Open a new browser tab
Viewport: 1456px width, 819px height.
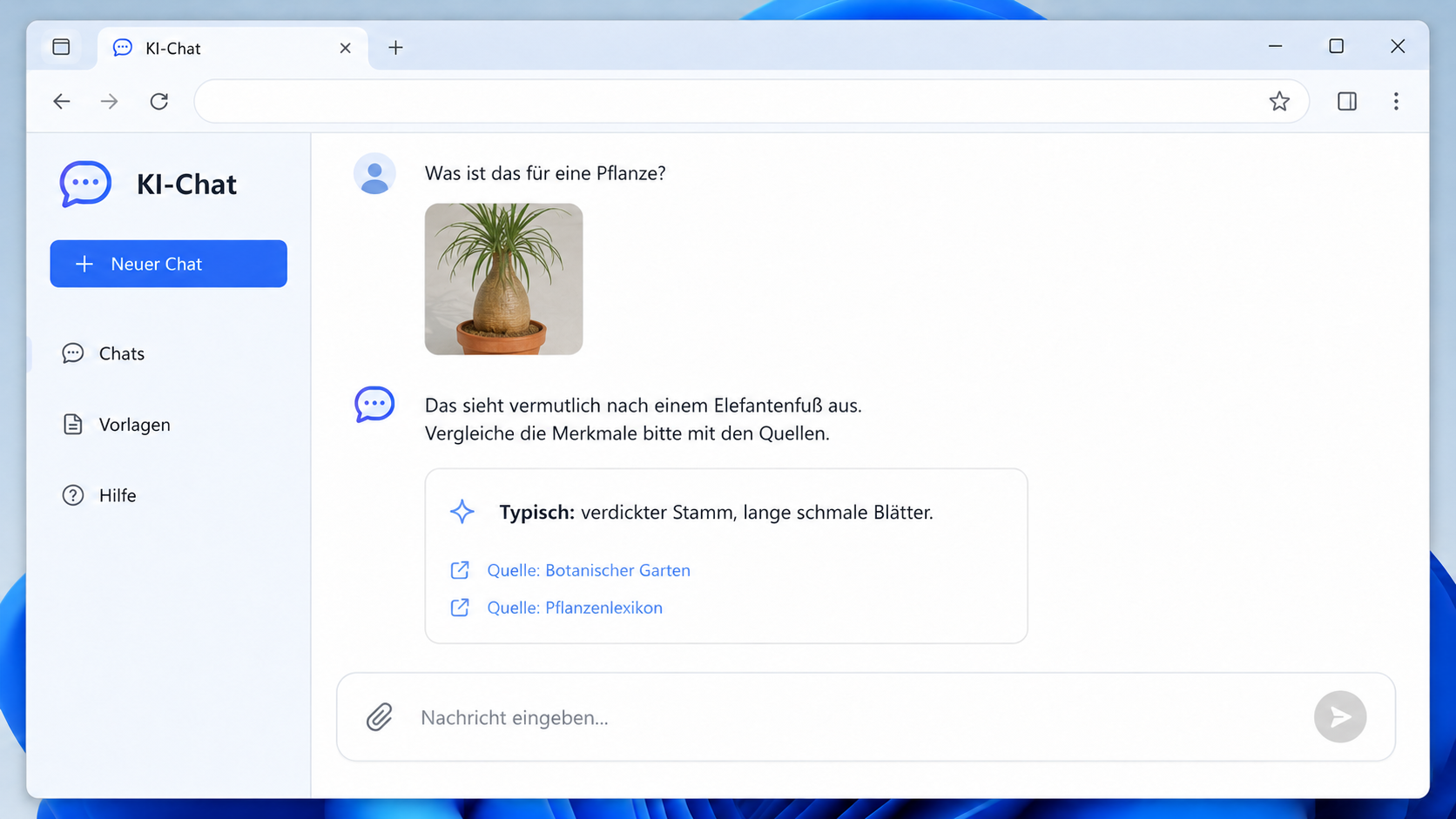[395, 48]
